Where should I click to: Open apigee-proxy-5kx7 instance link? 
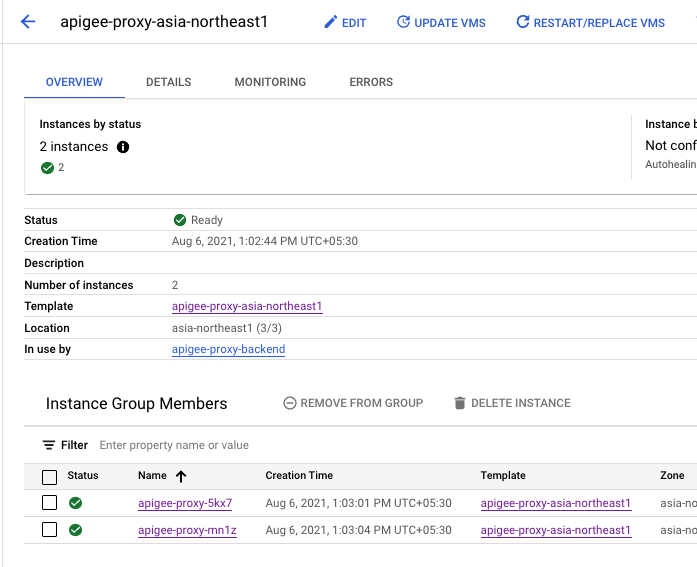pyautogui.click(x=185, y=503)
